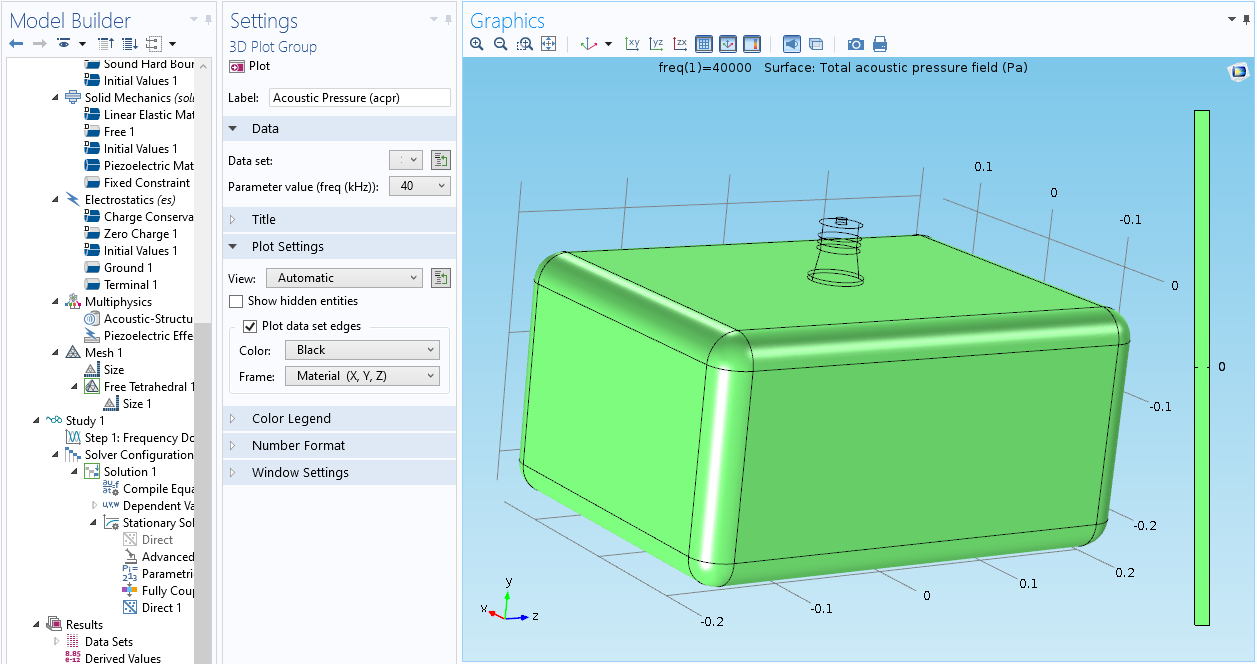The image size is (1257, 664).
Task: Enable Show hidden entities checkbox
Action: pyautogui.click(x=236, y=301)
